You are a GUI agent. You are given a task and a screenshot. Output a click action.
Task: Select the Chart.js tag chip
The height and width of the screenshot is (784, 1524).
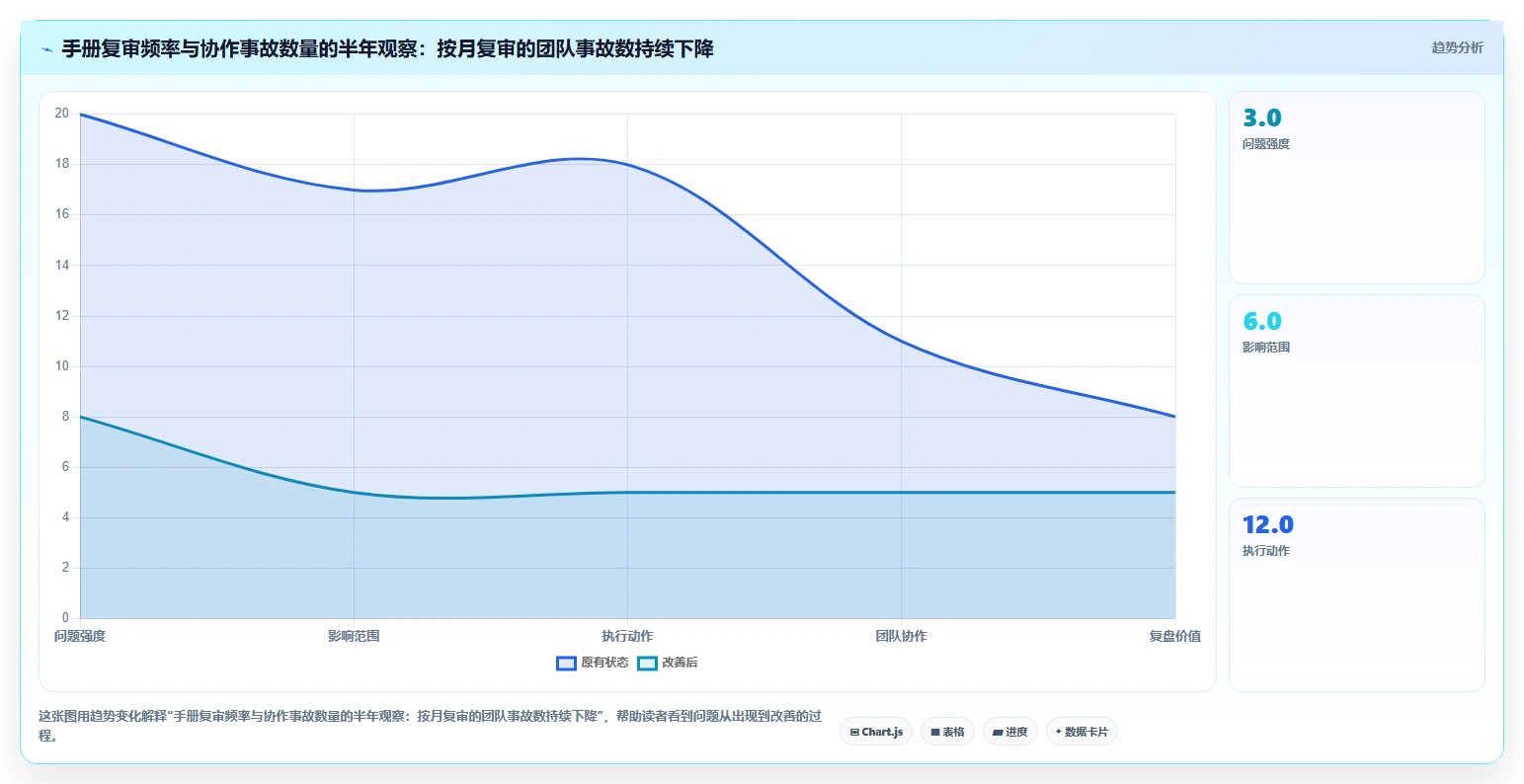pos(876,732)
